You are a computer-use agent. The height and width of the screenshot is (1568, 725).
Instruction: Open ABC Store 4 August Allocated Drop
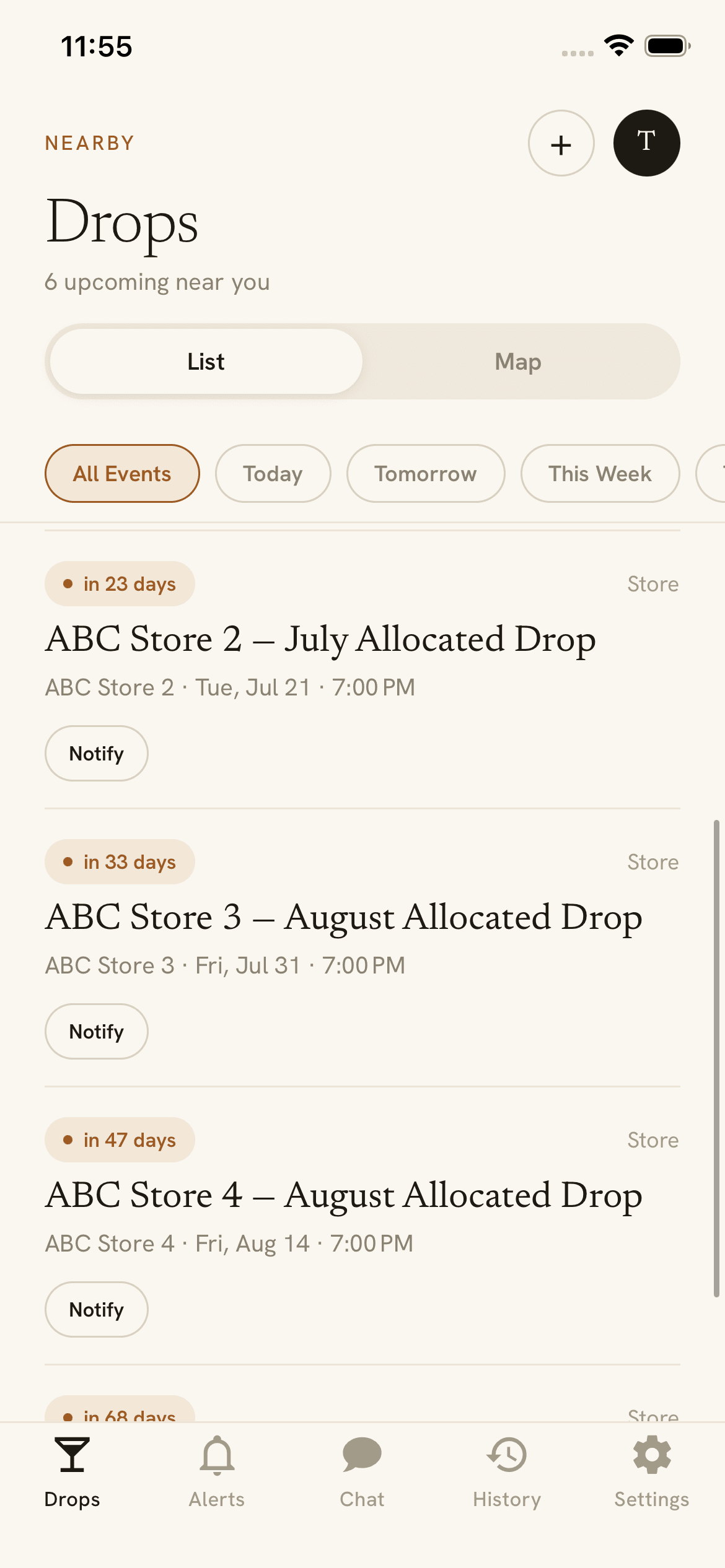tap(344, 1195)
